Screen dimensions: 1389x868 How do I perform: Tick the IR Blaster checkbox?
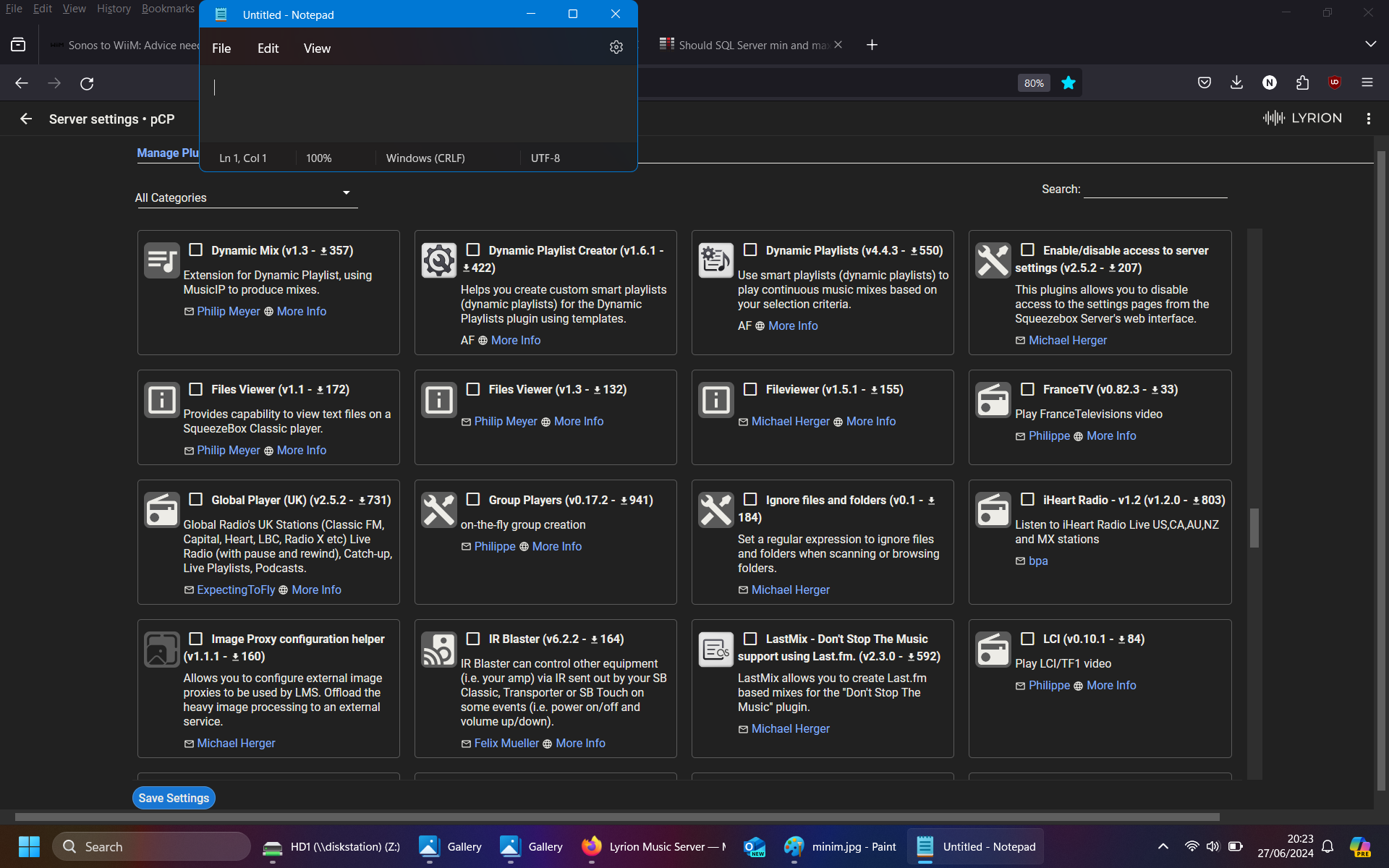pyautogui.click(x=472, y=639)
